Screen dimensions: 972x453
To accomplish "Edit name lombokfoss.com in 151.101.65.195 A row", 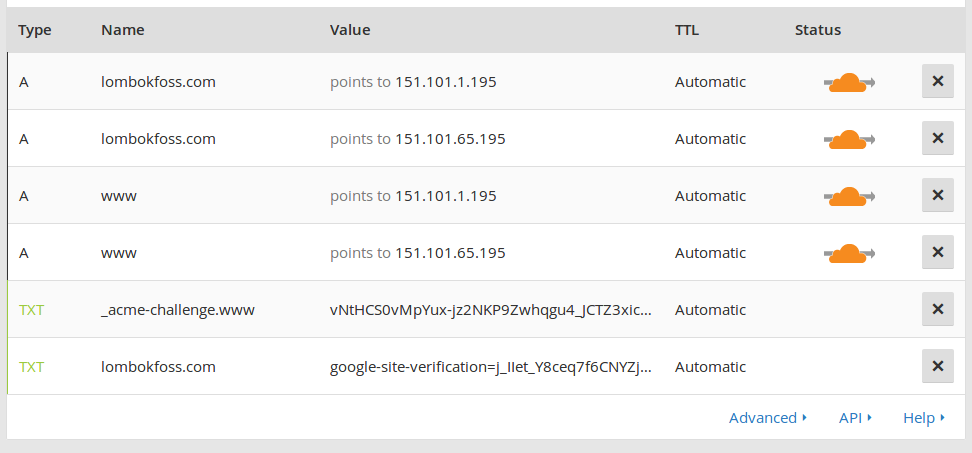I will click(x=158, y=139).
